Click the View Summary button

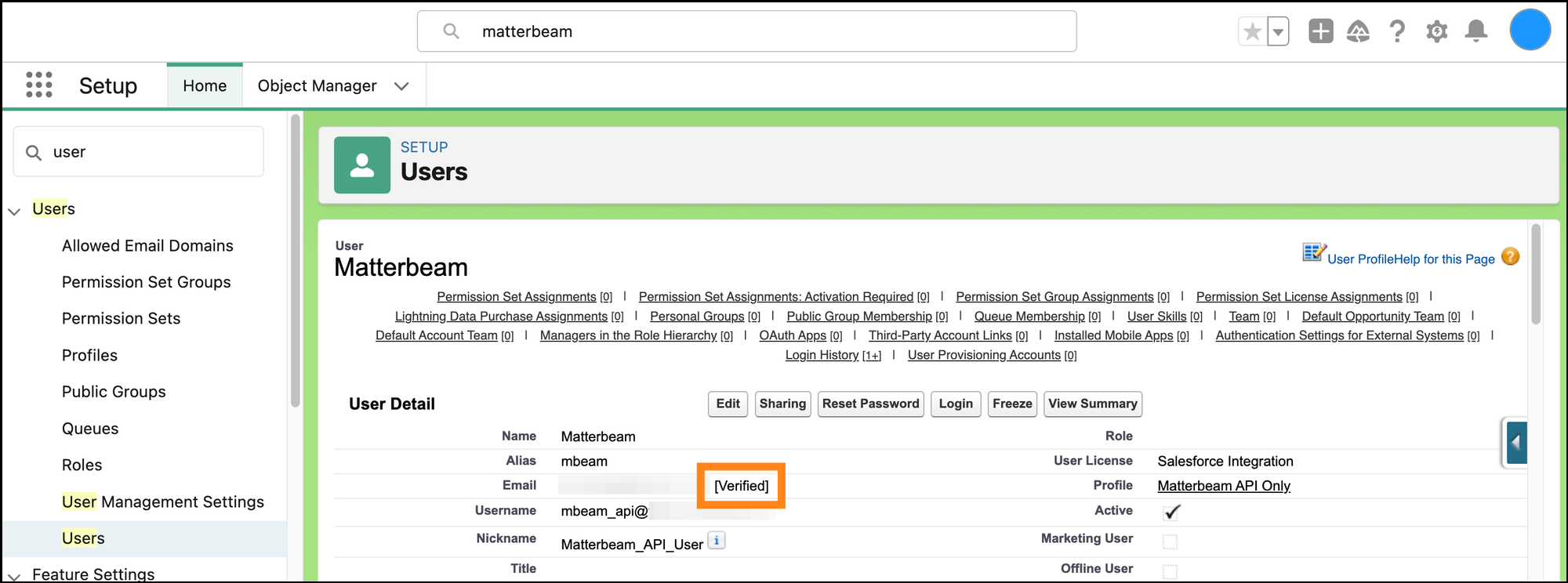point(1093,404)
